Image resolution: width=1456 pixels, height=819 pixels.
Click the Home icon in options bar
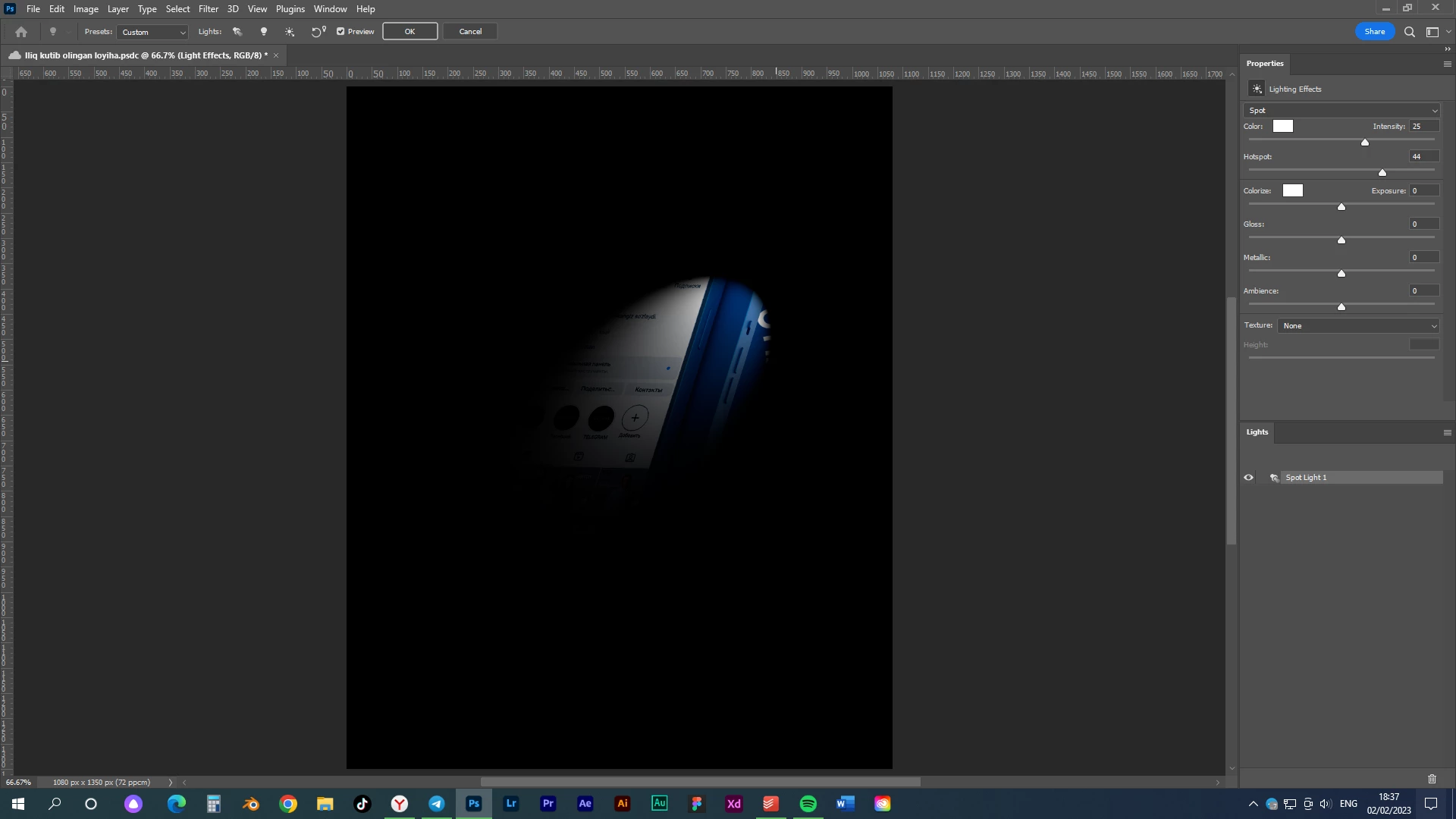[x=21, y=32]
